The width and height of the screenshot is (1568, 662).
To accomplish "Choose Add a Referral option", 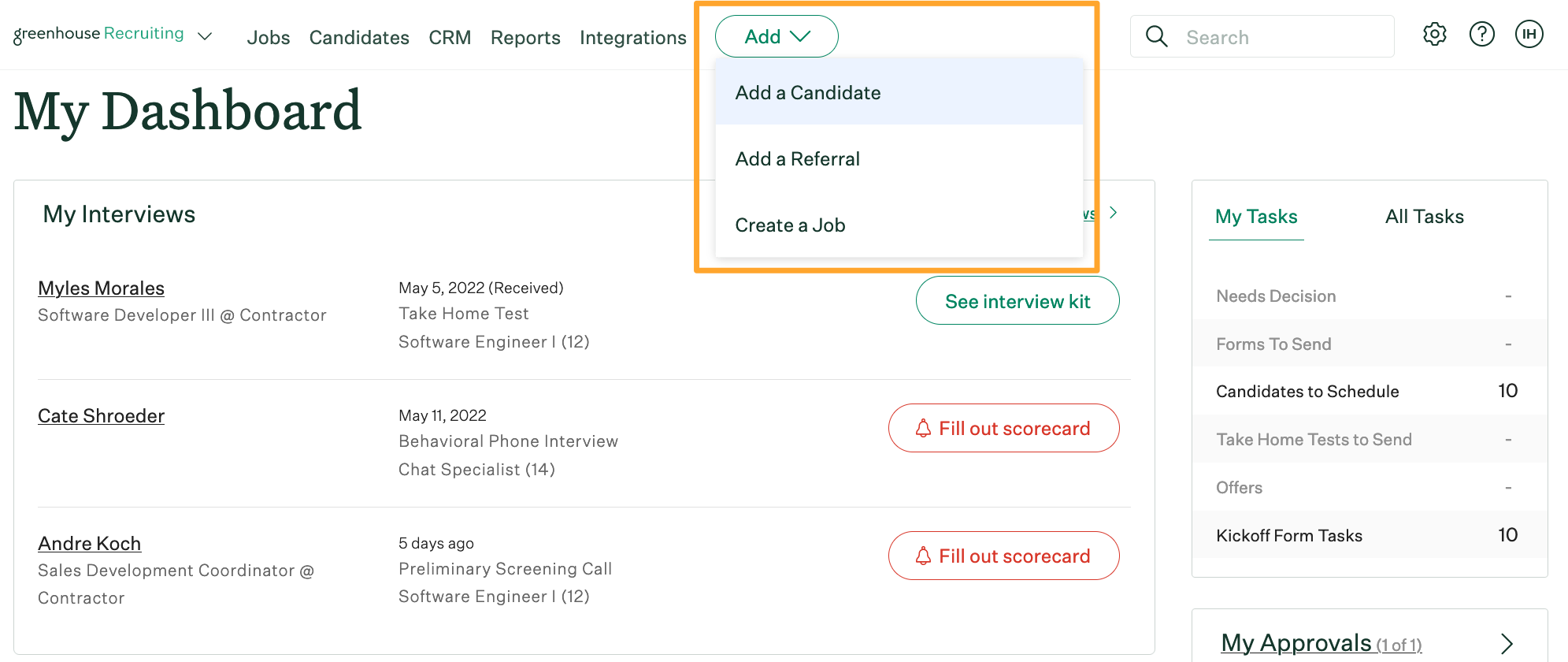I will [x=797, y=159].
